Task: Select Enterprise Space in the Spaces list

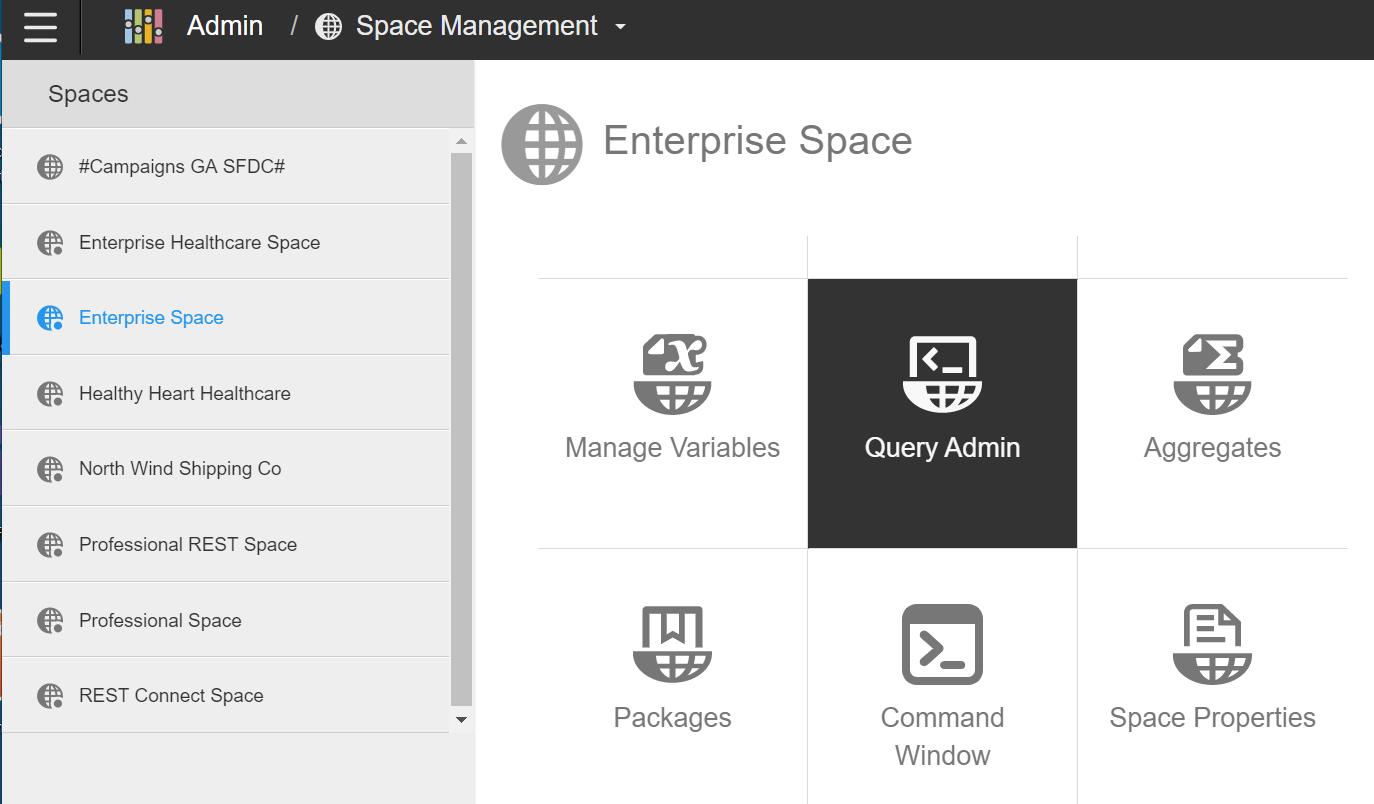Action: tap(226, 317)
